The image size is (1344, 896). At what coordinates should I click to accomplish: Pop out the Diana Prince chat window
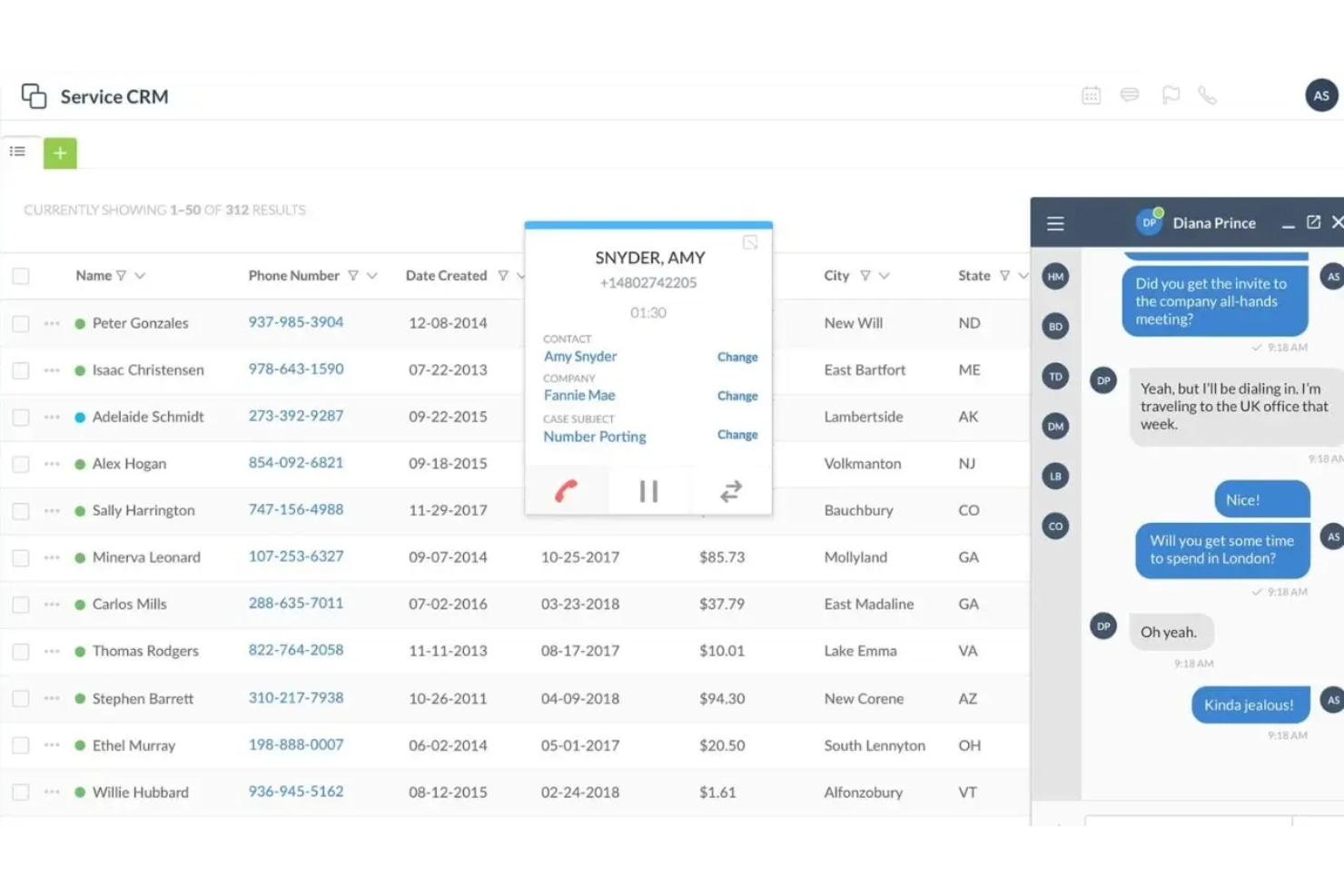coord(1313,222)
